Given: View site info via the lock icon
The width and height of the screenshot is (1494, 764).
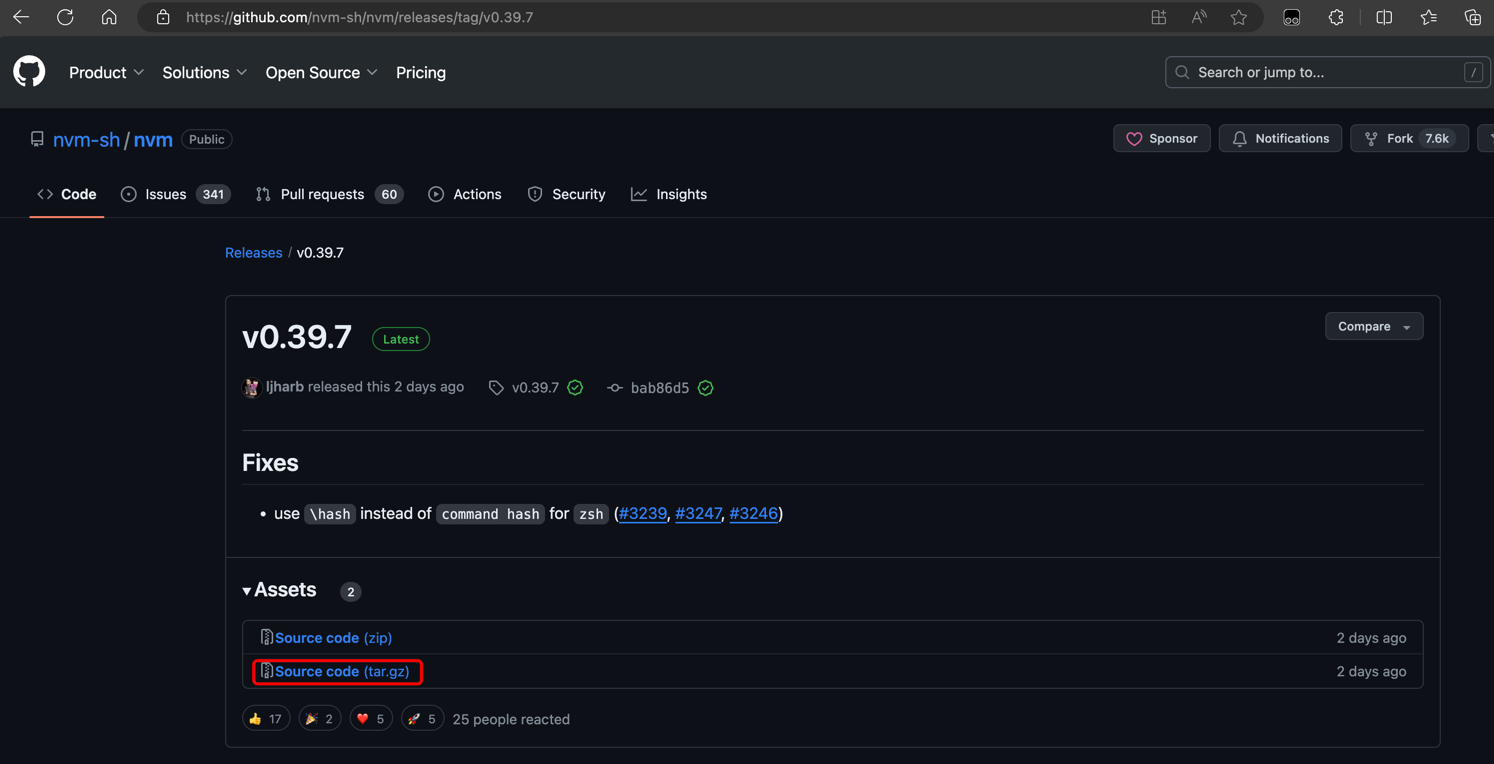Looking at the screenshot, I should click(163, 17).
